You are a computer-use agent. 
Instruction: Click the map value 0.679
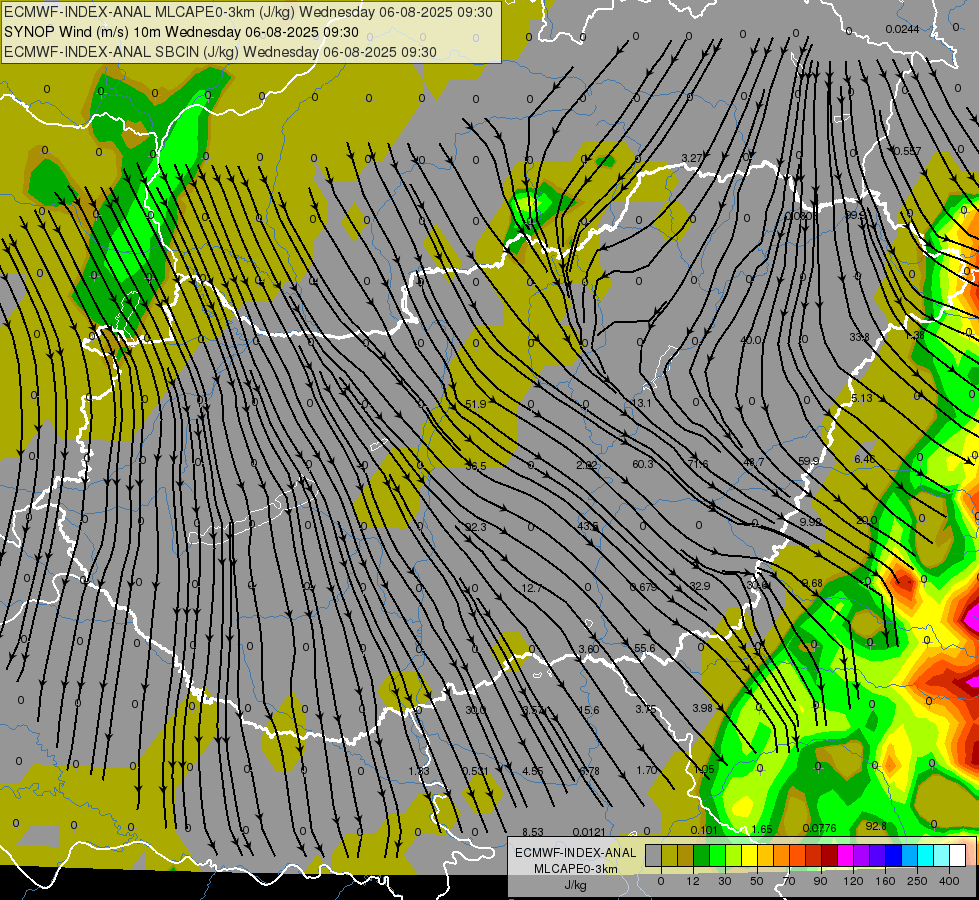click(x=643, y=587)
